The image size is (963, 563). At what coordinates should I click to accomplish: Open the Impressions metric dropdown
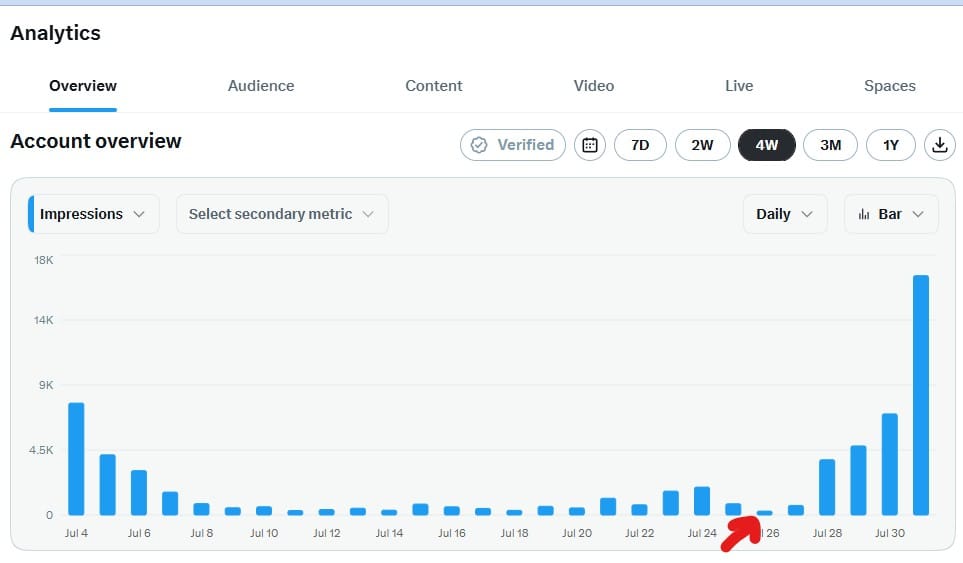pyautogui.click(x=93, y=214)
